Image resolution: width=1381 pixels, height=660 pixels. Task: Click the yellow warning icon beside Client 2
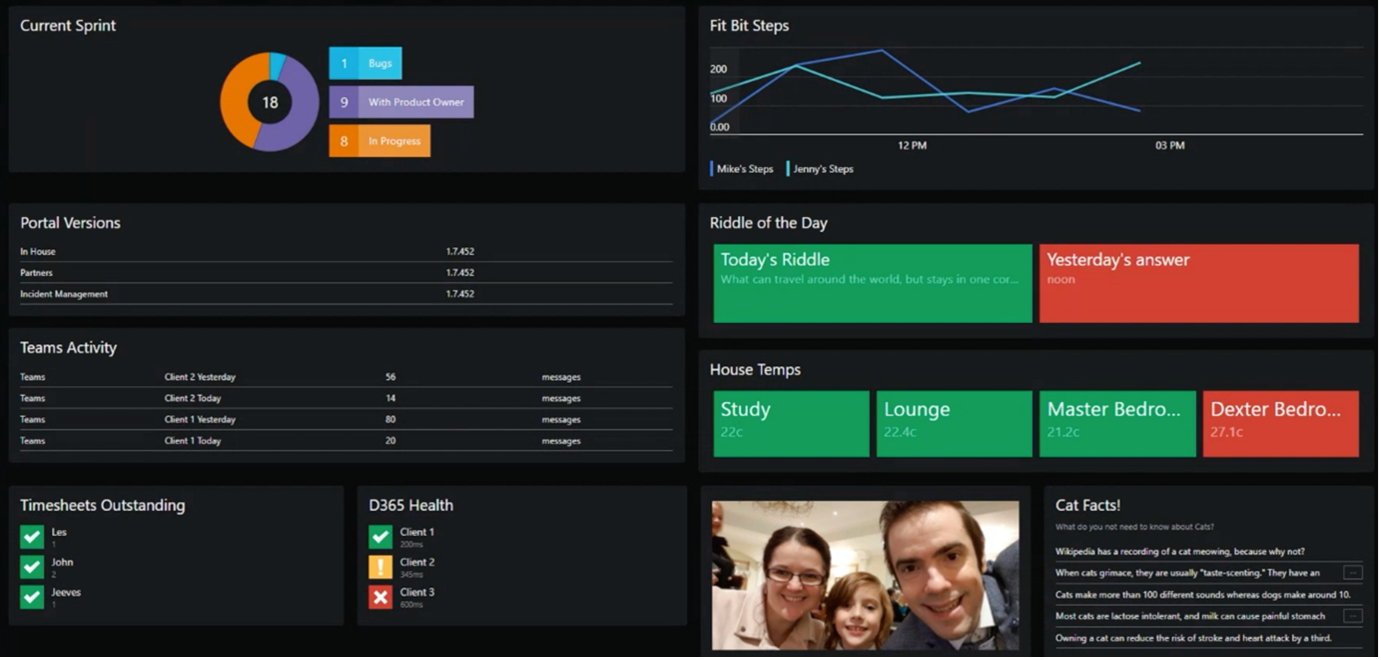[x=379, y=566]
